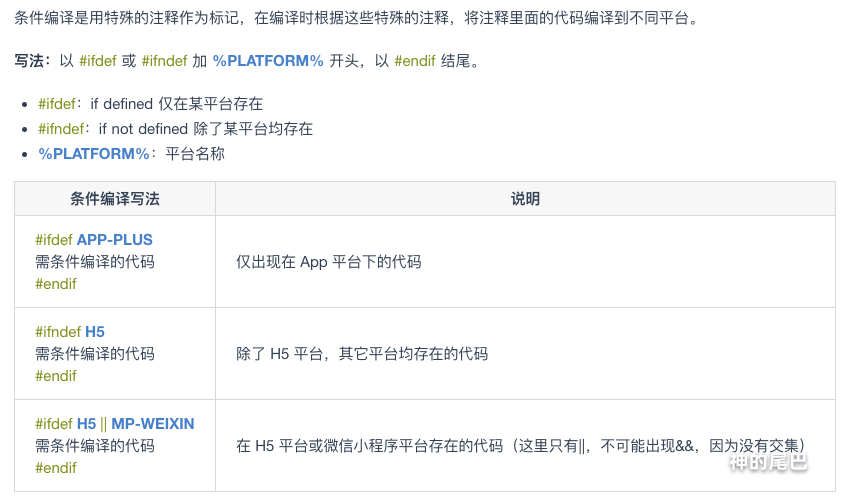Viewport: 849px width, 500px height.
Task: Click the 说明 column header
Action: (525, 199)
